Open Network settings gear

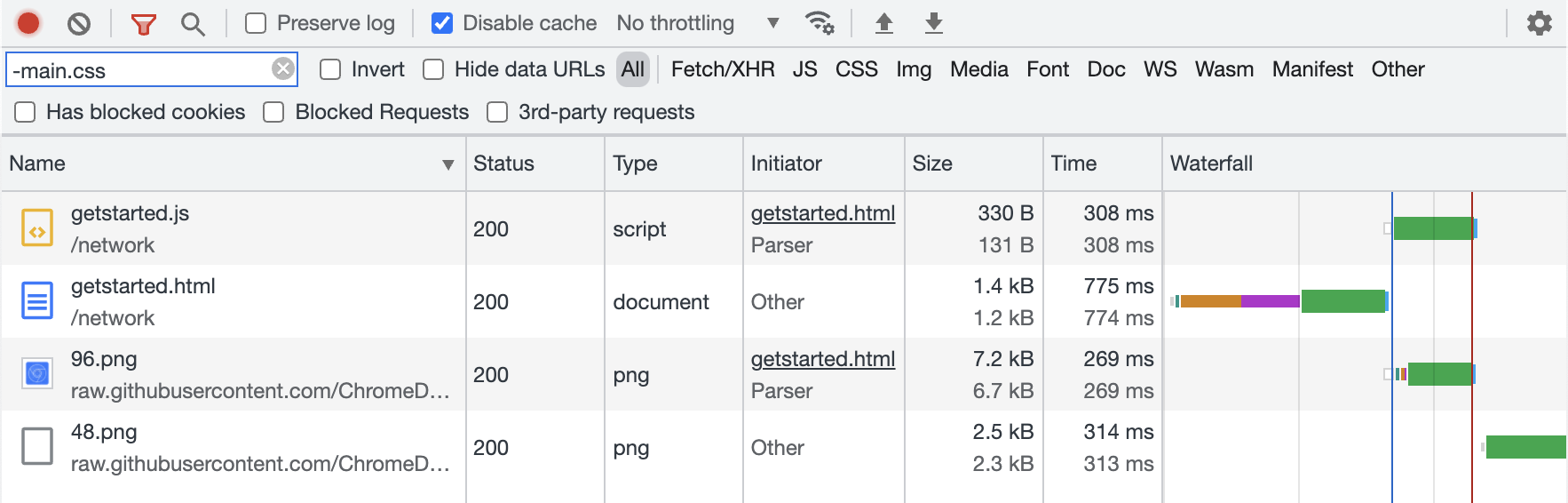coord(1539,23)
